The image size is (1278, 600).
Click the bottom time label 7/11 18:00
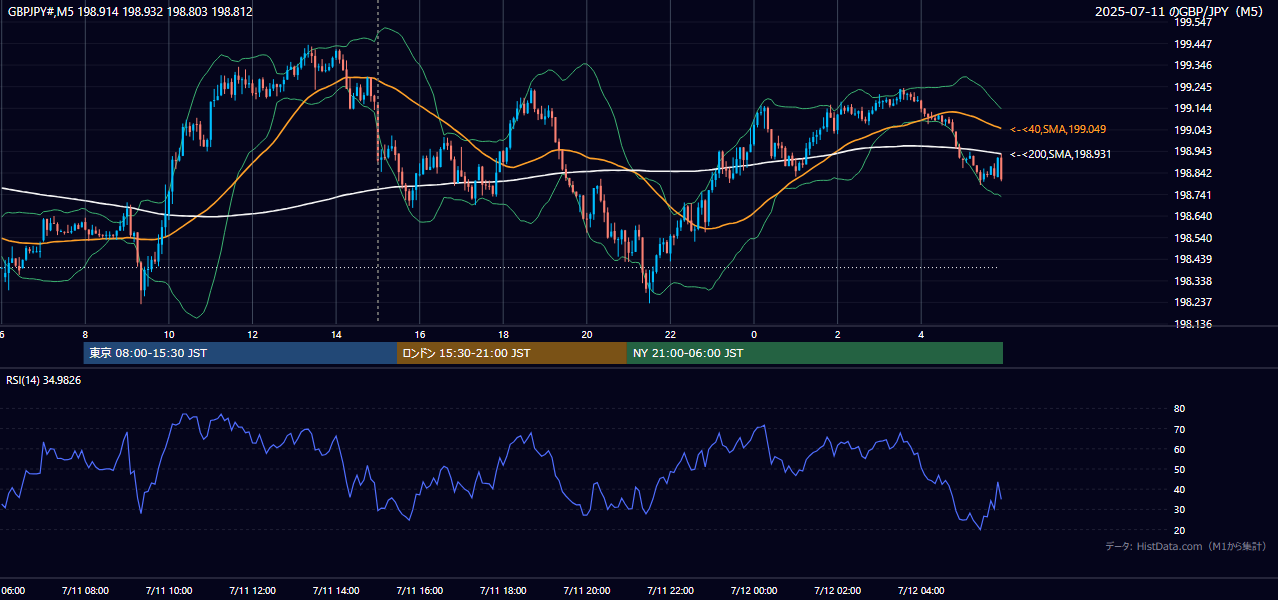503,591
